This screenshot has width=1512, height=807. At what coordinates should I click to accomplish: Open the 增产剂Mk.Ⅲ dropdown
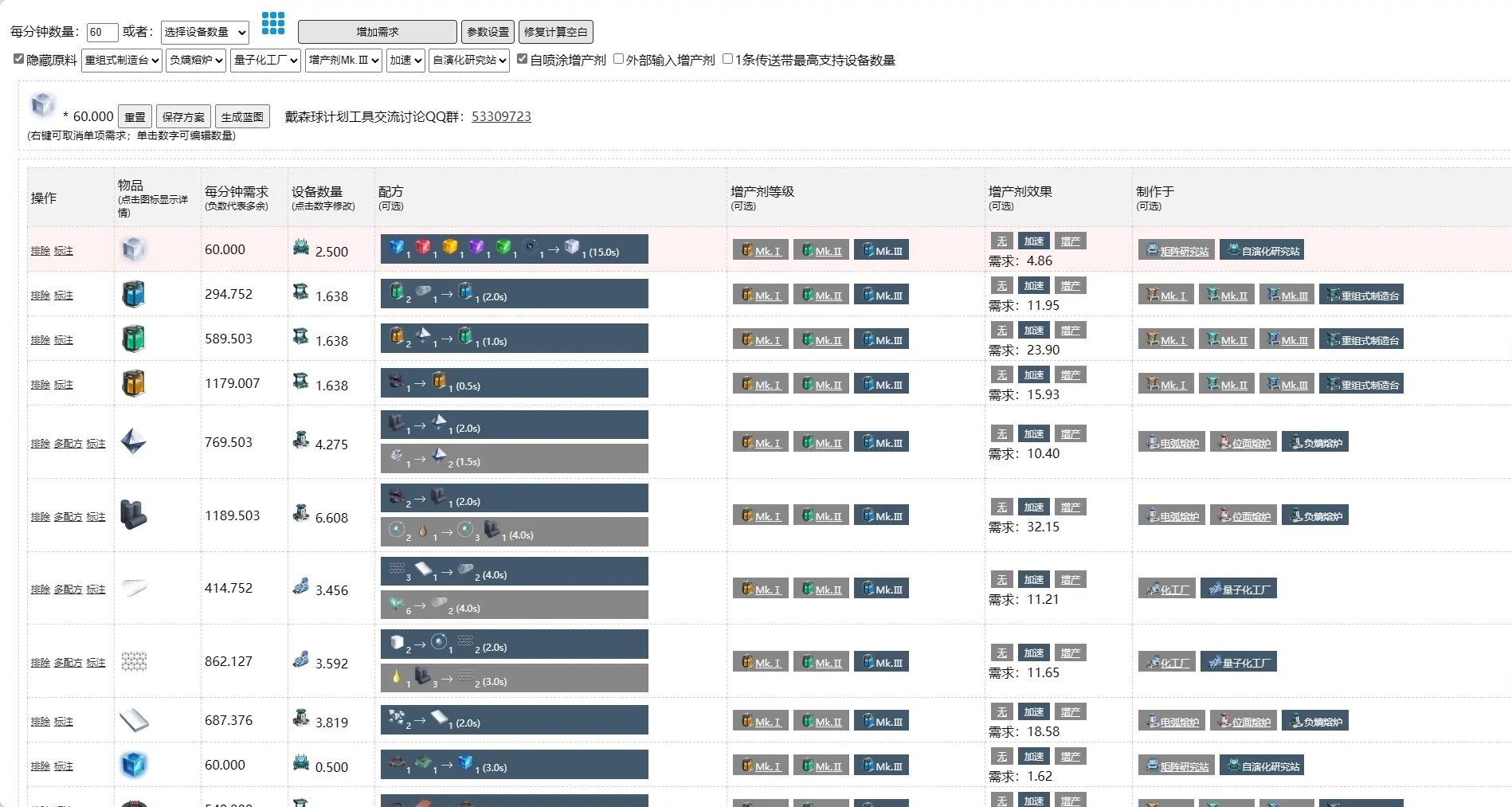(343, 60)
